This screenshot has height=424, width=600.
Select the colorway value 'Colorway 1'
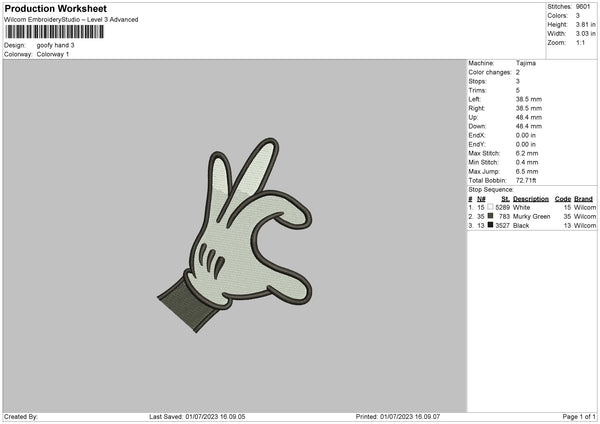(x=53, y=54)
